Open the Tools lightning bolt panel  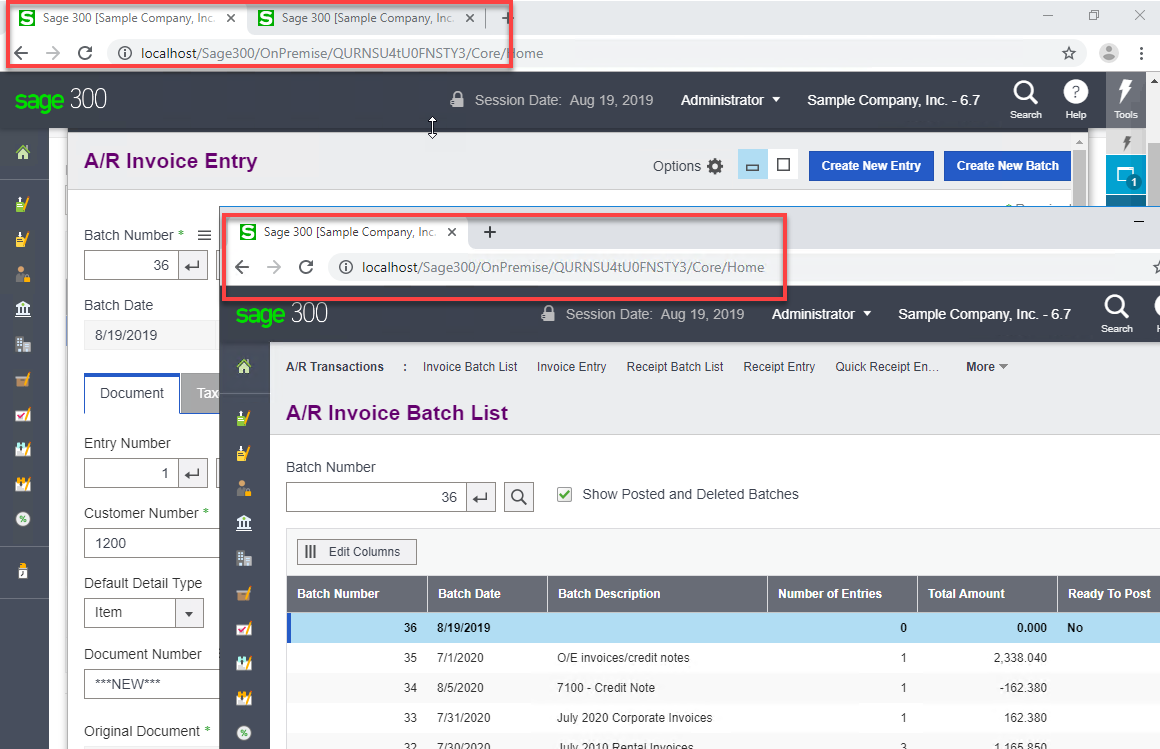point(1126,97)
